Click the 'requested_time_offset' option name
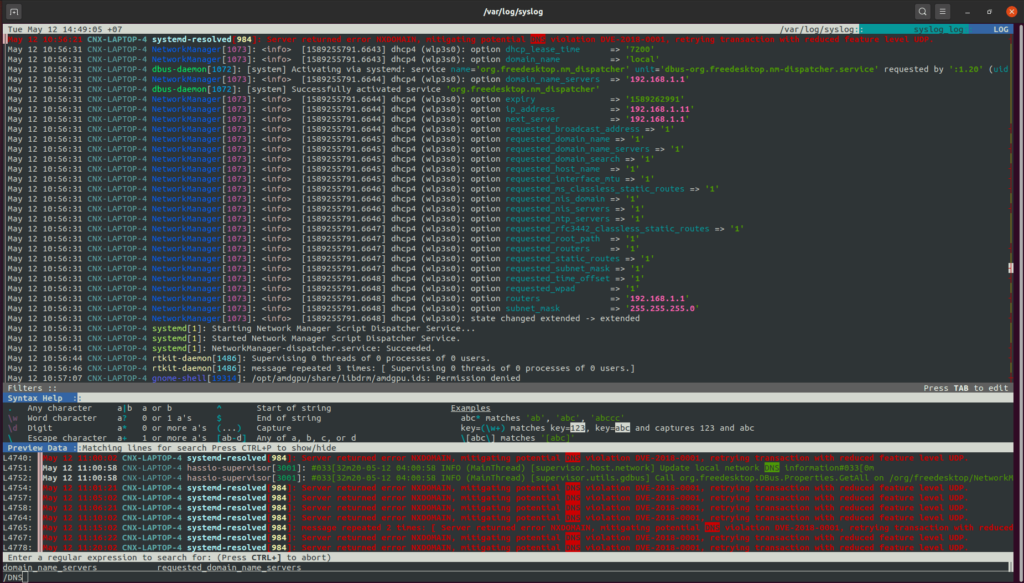 tap(558, 278)
